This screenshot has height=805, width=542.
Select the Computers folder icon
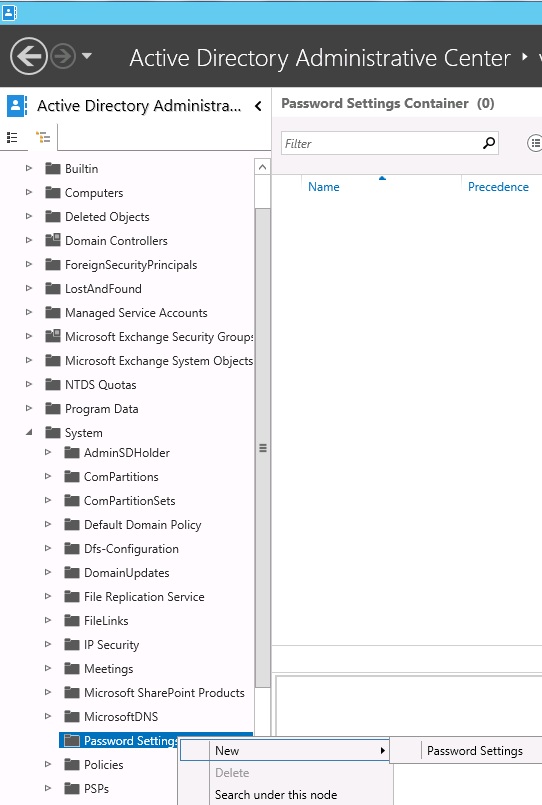coord(52,193)
